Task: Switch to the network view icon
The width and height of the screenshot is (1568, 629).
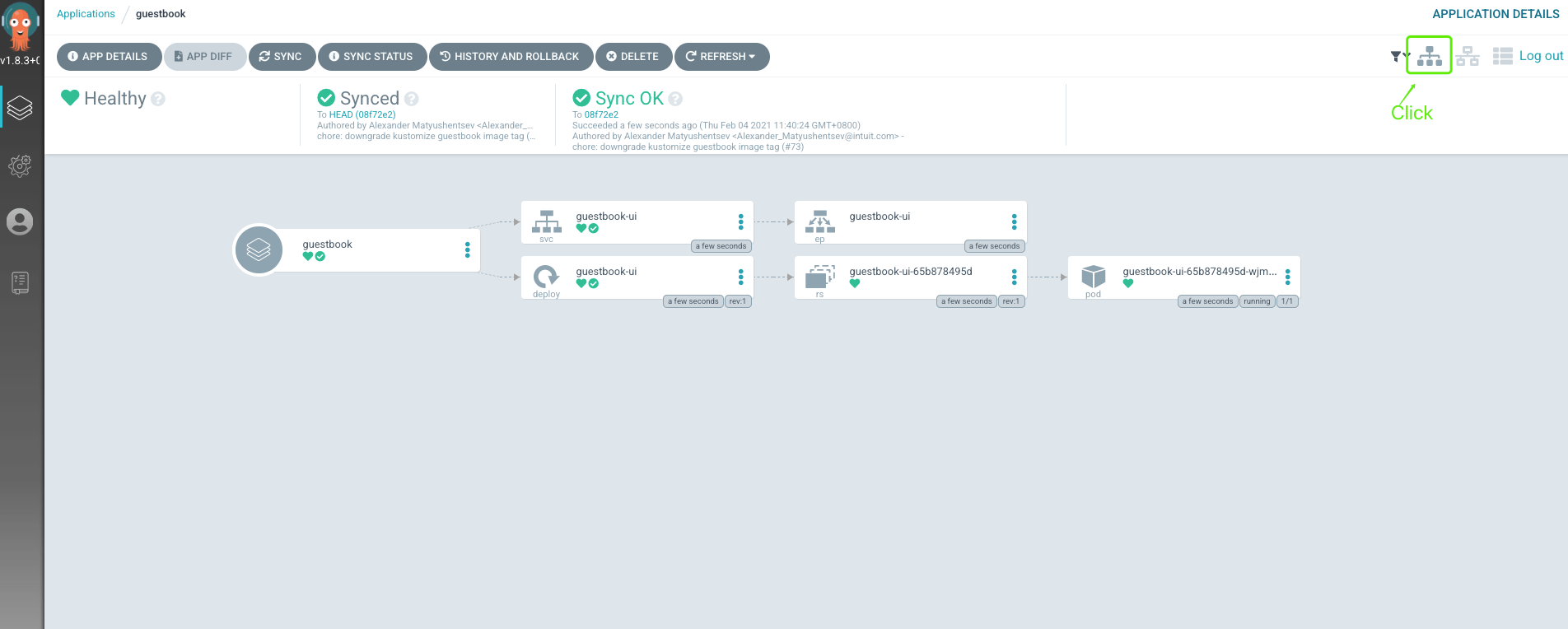Action: click(1467, 56)
